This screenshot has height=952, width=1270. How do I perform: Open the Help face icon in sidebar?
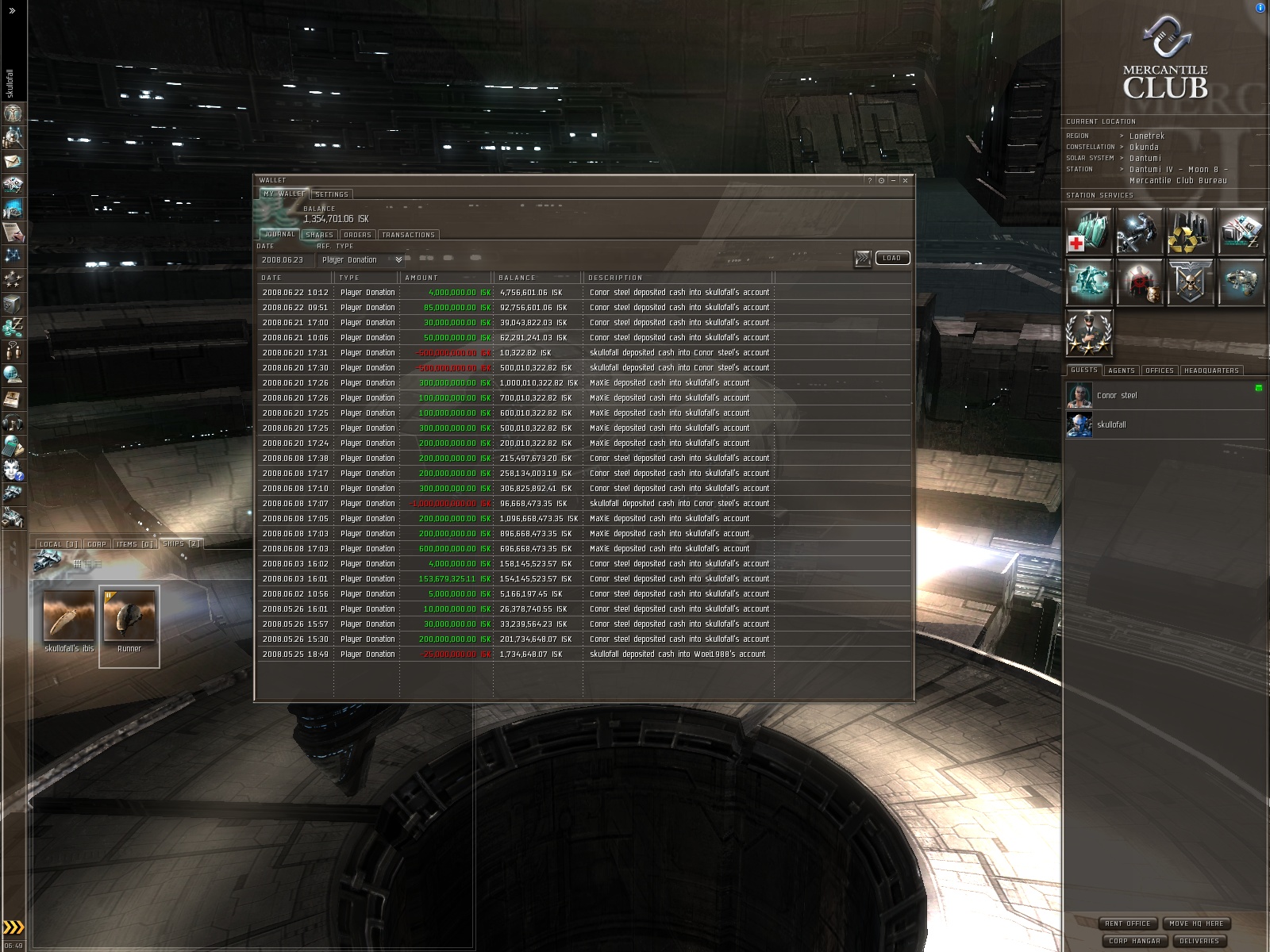coord(13,470)
